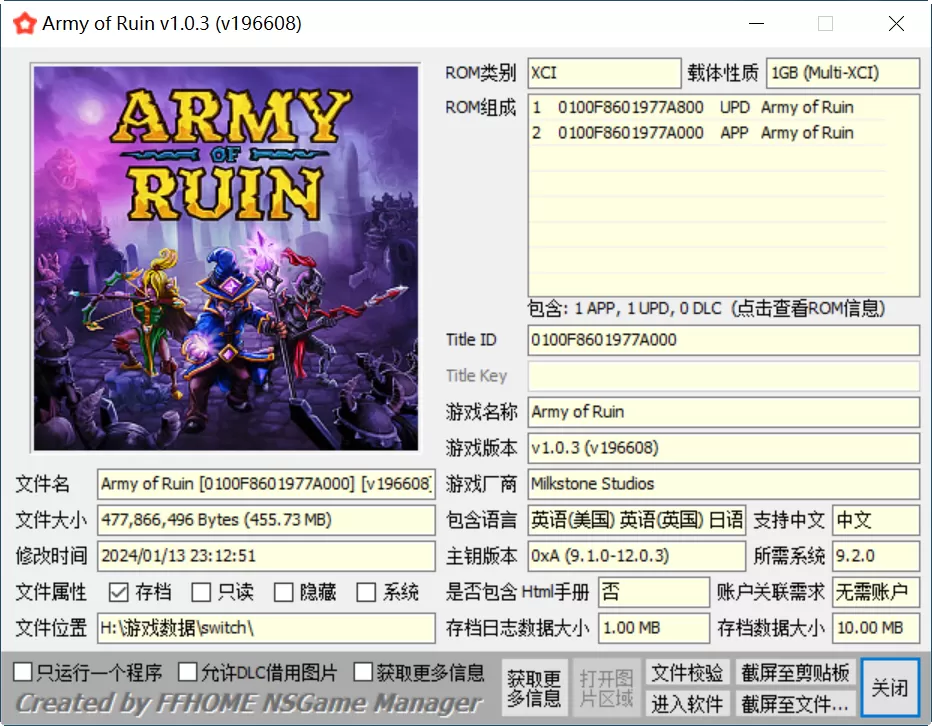932x726 pixels.
Task: Click the 文件校验 verification button
Action: (687, 673)
